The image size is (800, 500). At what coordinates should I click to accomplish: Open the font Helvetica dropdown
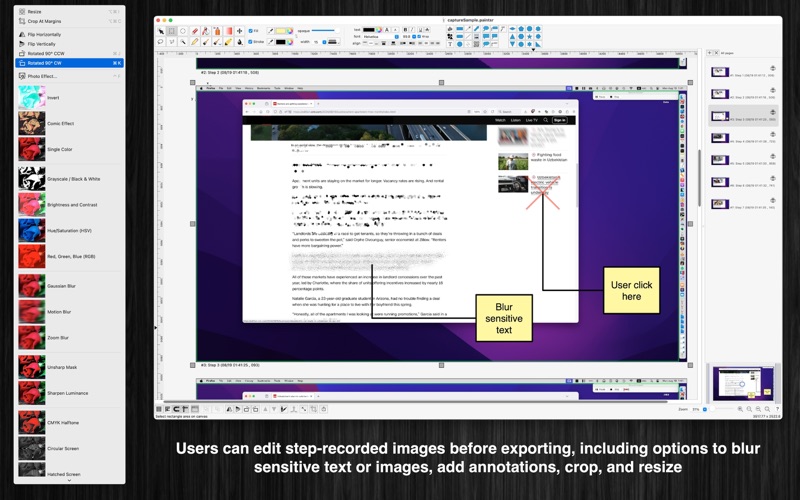381,37
